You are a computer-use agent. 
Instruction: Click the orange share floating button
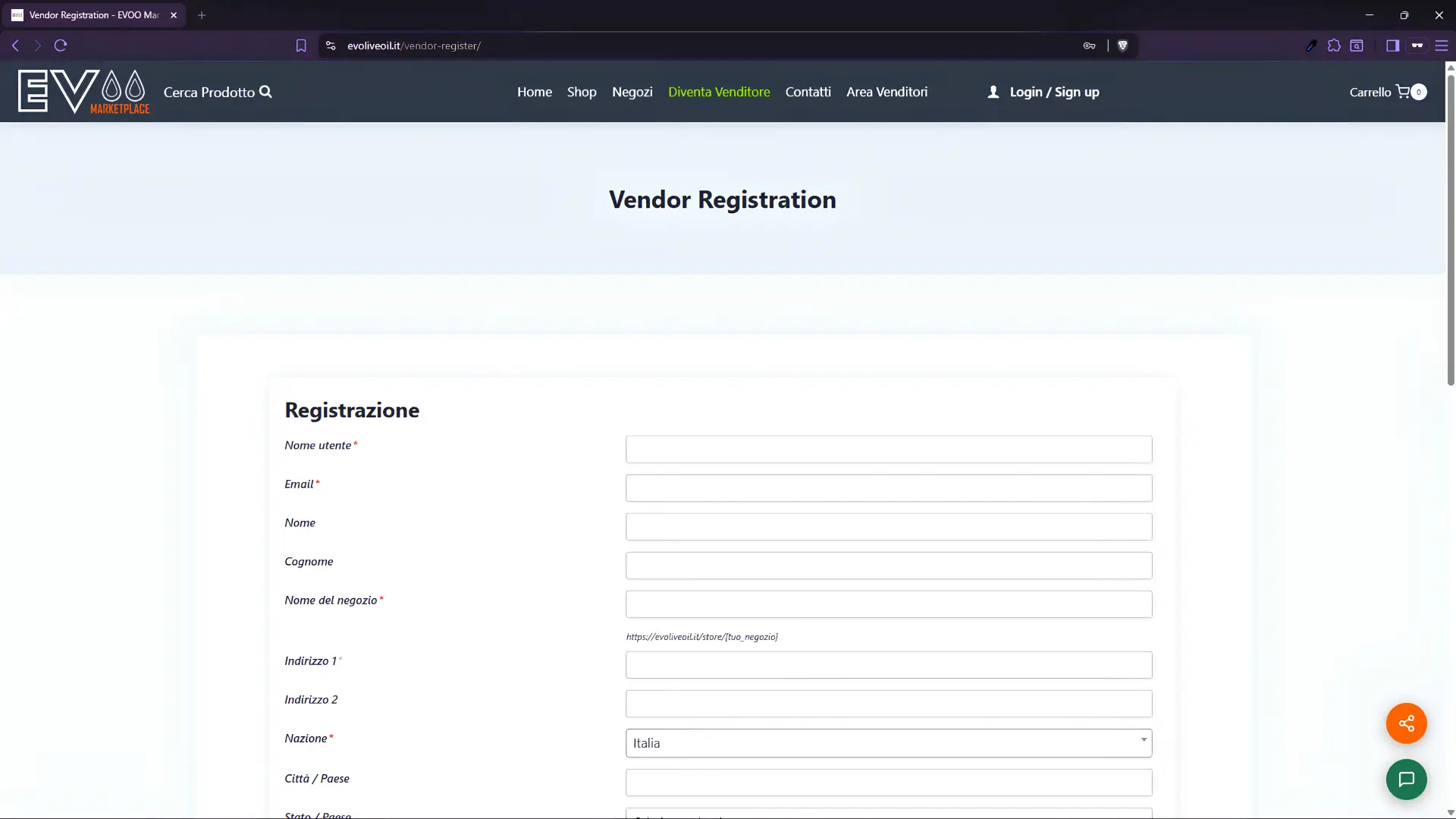pyautogui.click(x=1406, y=723)
